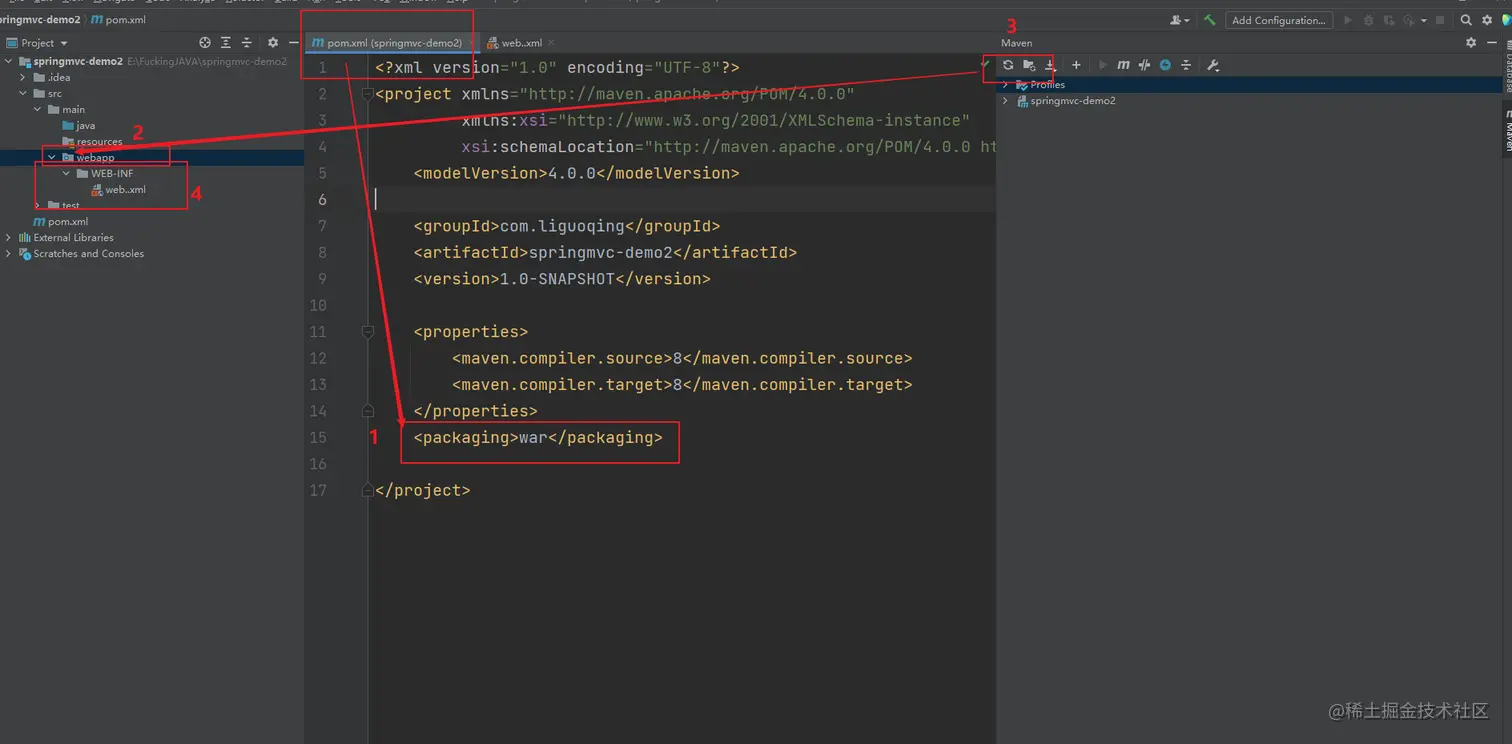Open Search Everywhere magnifier
The image size is (1512, 744).
click(1466, 20)
